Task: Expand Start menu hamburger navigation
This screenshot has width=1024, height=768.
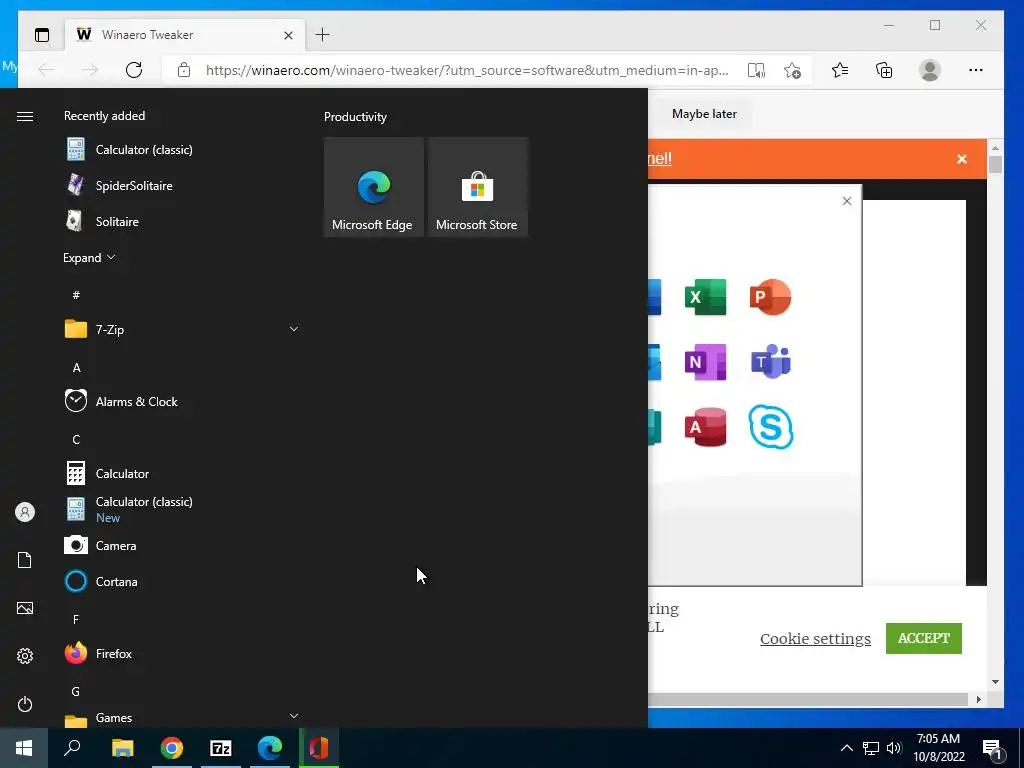Action: 25,116
